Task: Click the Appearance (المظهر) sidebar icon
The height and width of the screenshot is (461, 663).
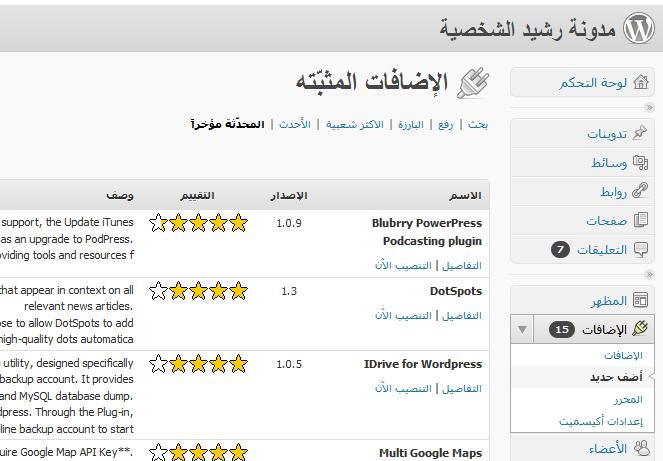Action: (x=640, y=300)
